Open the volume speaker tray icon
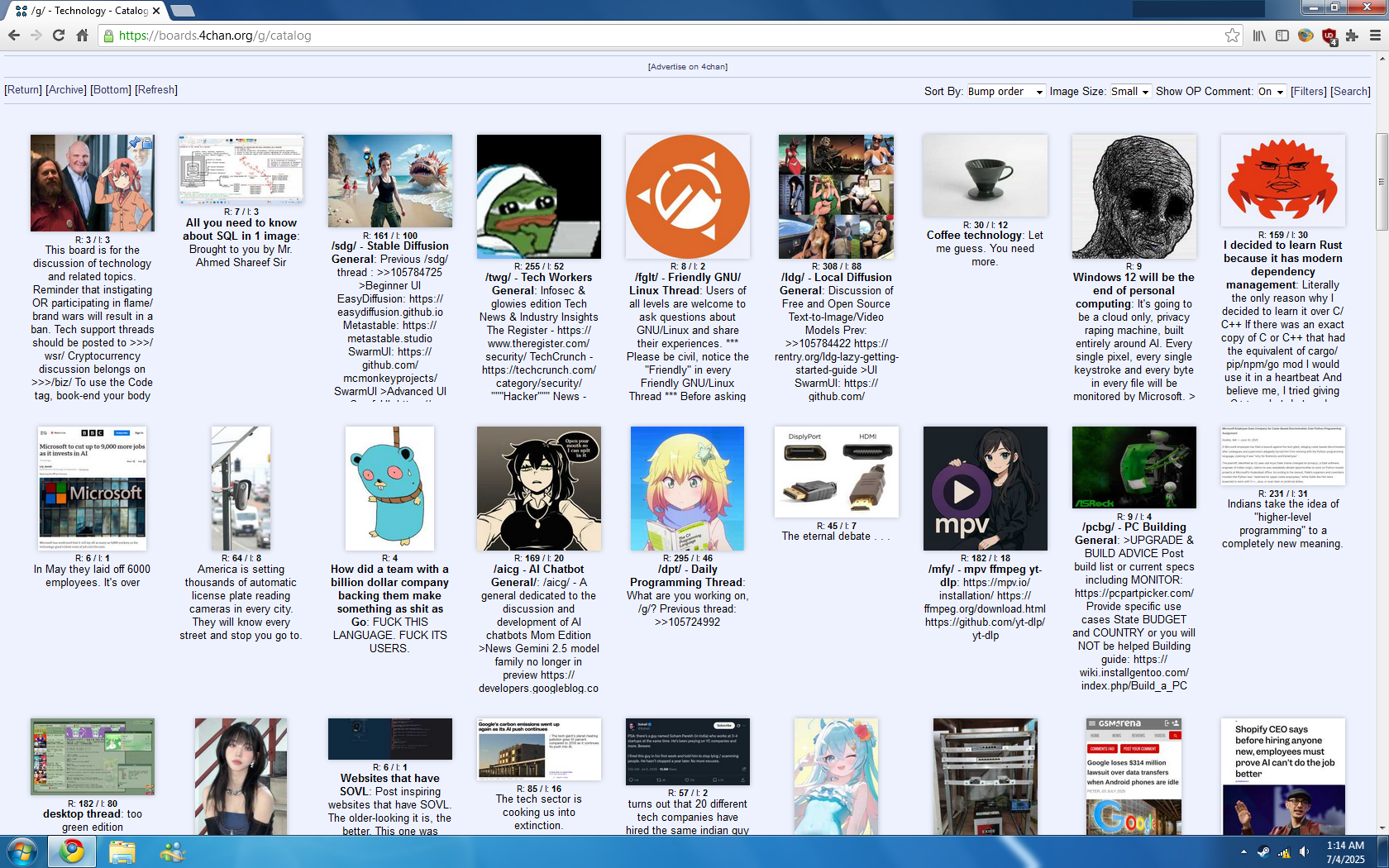1389x868 pixels. 1304,851
